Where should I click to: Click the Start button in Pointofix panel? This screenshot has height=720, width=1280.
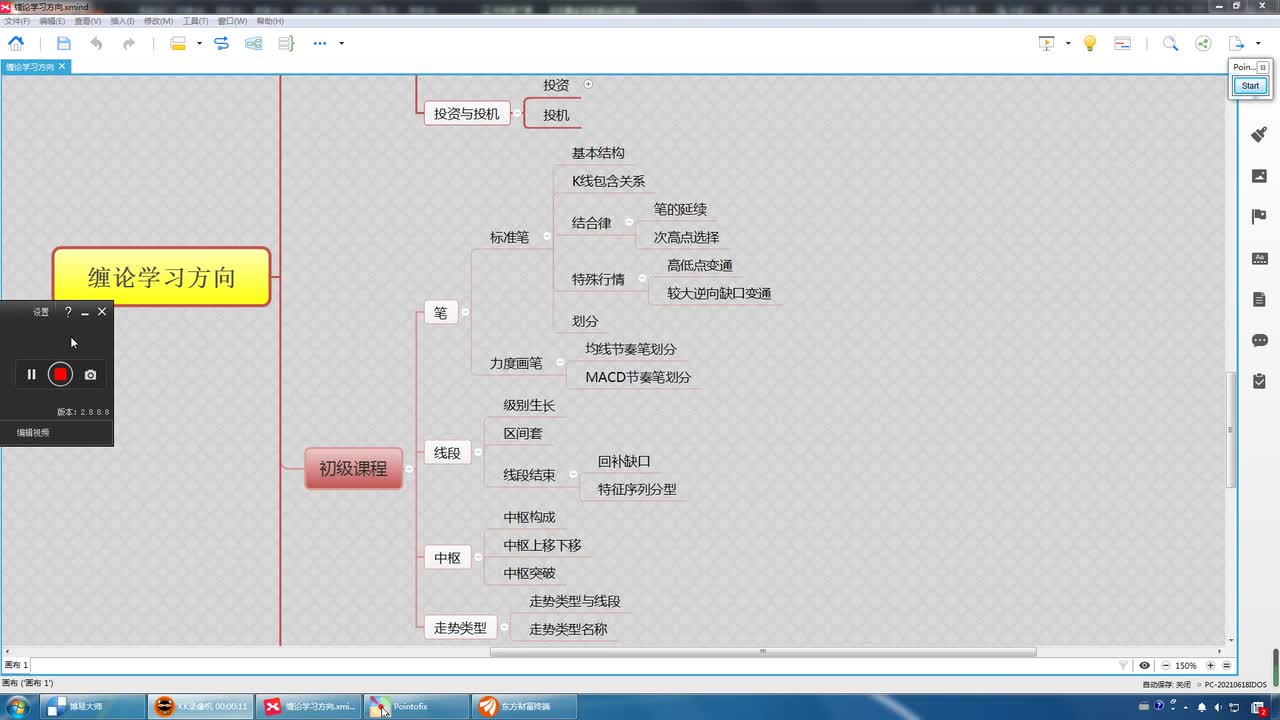[x=1250, y=86]
